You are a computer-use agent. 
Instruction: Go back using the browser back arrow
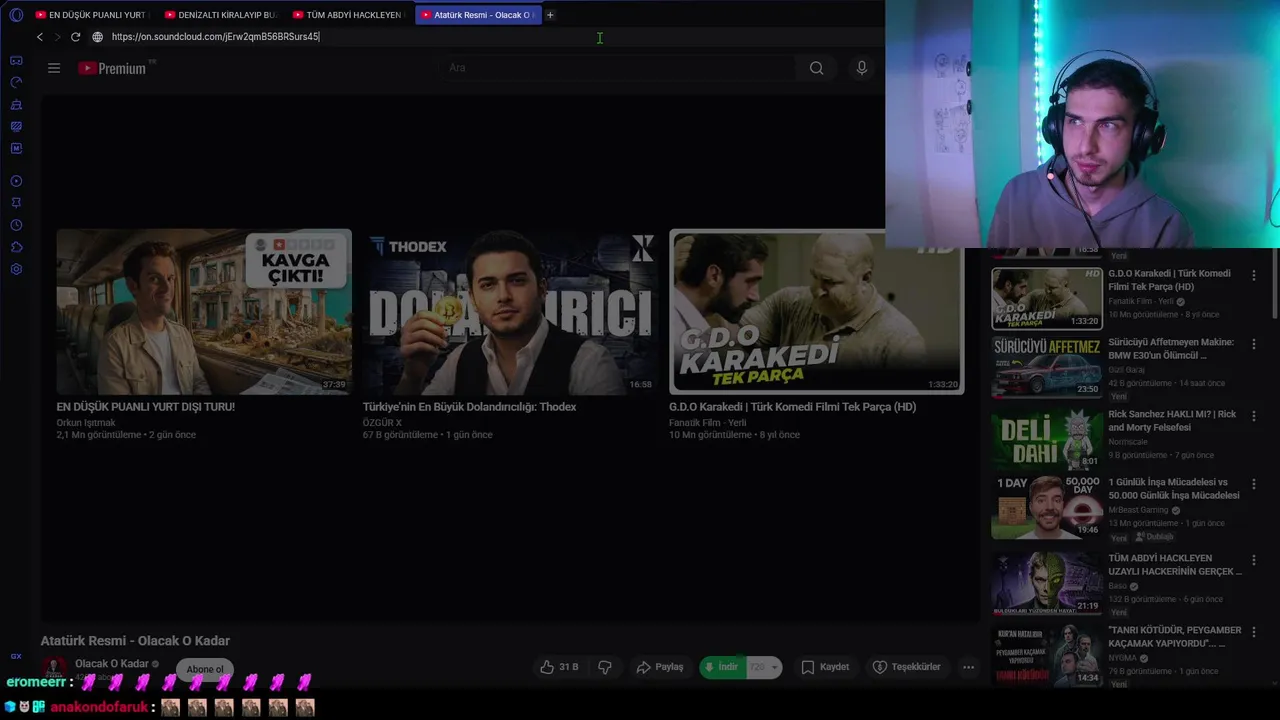click(x=39, y=37)
